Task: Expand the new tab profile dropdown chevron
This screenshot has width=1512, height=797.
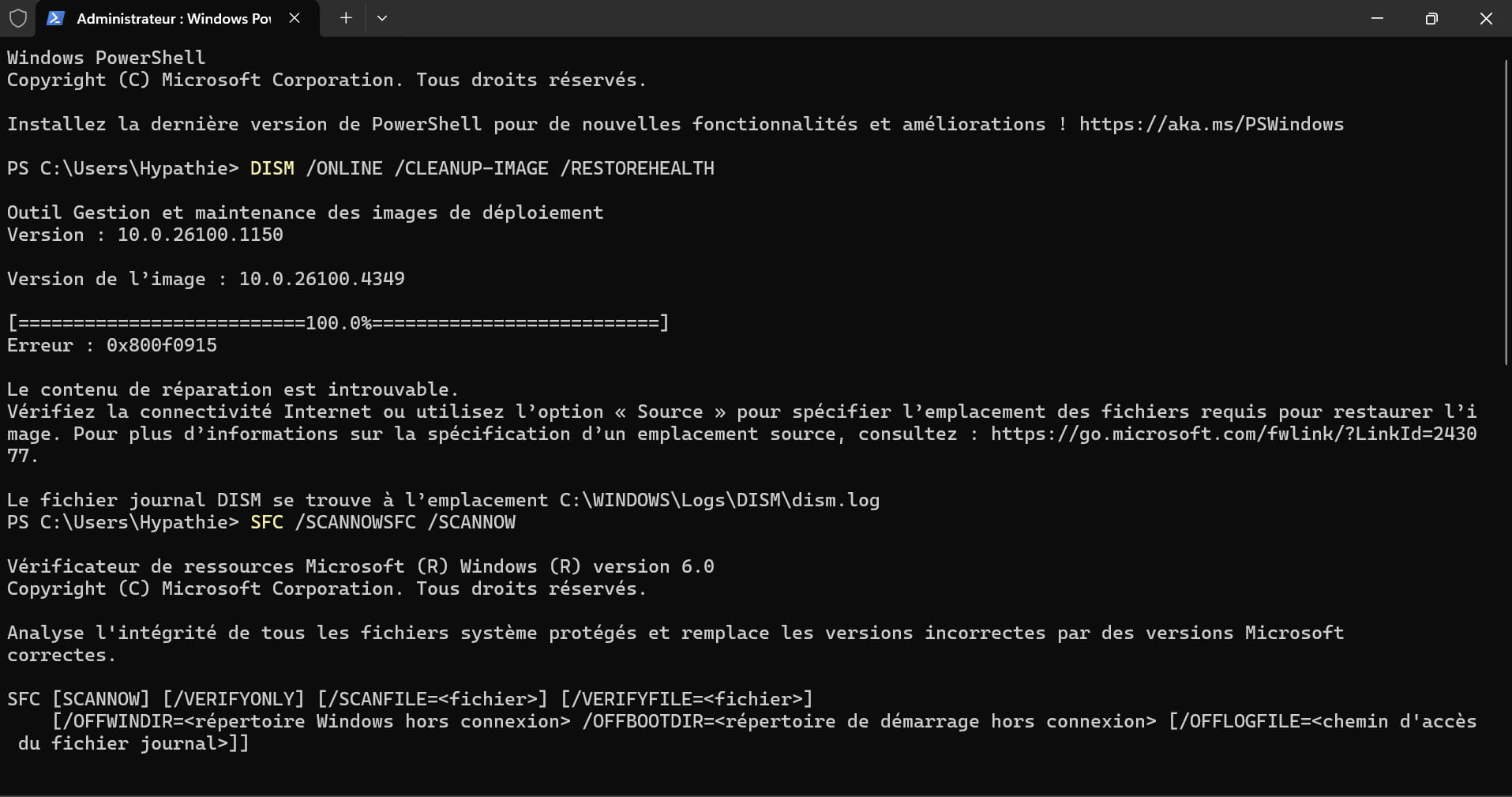Action: (x=382, y=18)
